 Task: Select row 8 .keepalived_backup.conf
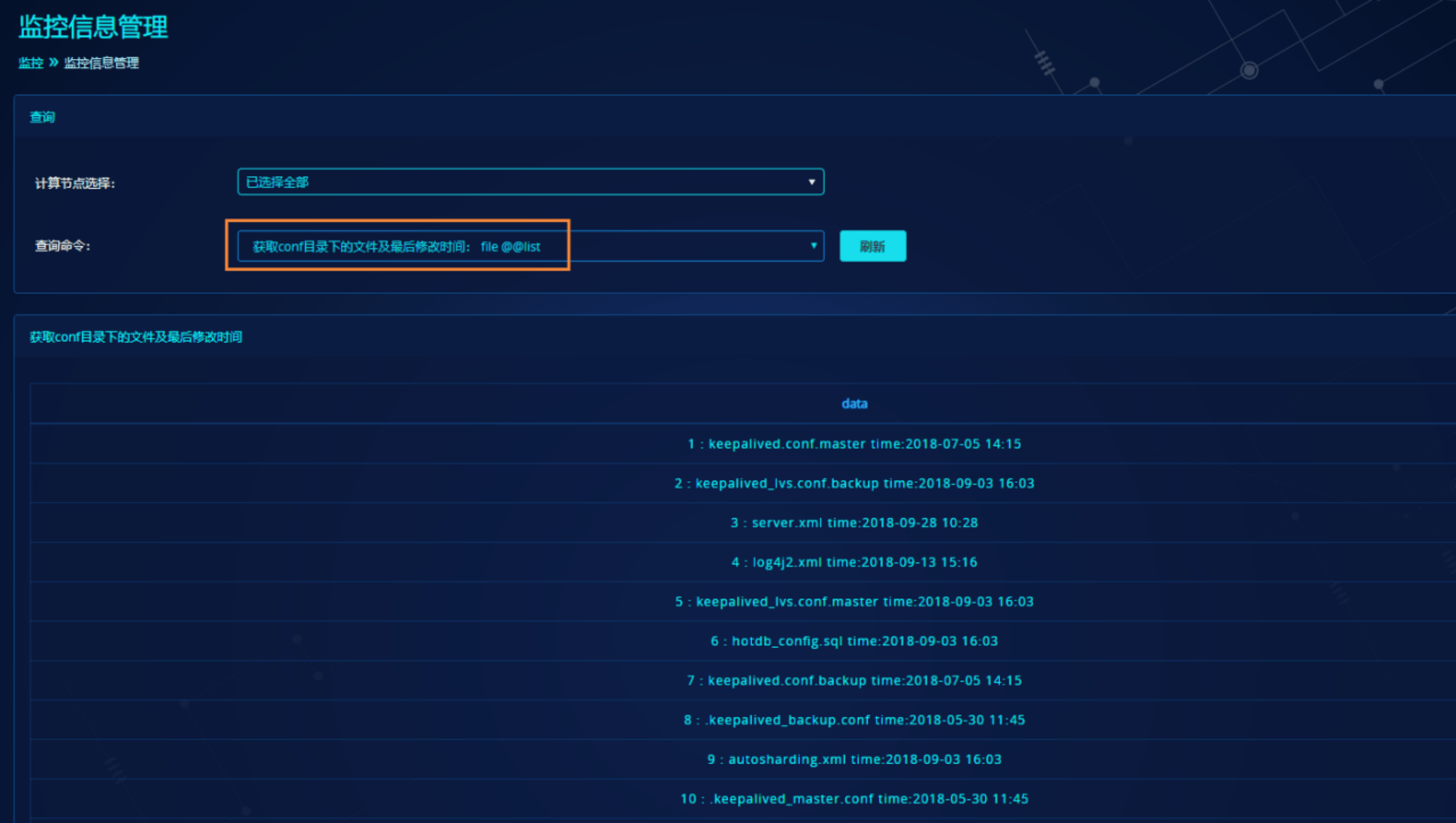point(854,720)
